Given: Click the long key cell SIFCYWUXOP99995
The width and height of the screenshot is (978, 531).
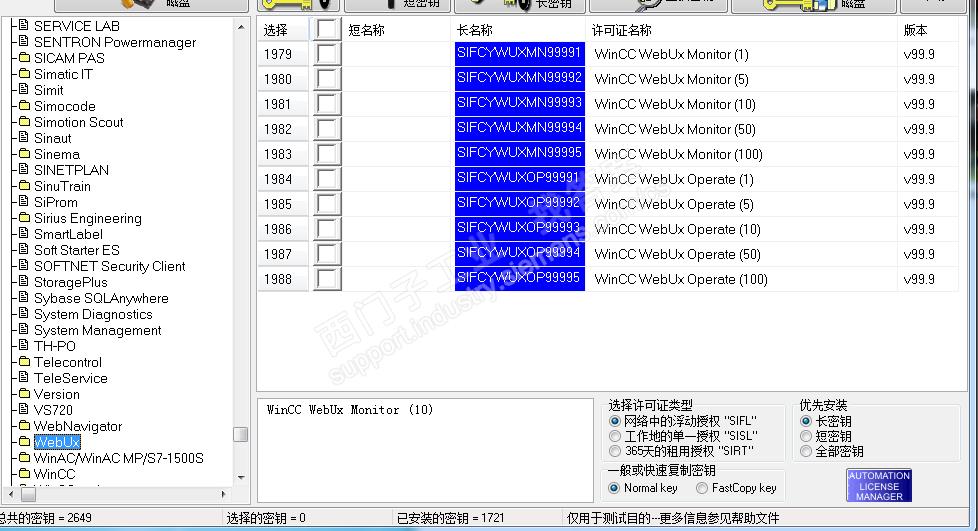Looking at the screenshot, I should coord(520,278).
